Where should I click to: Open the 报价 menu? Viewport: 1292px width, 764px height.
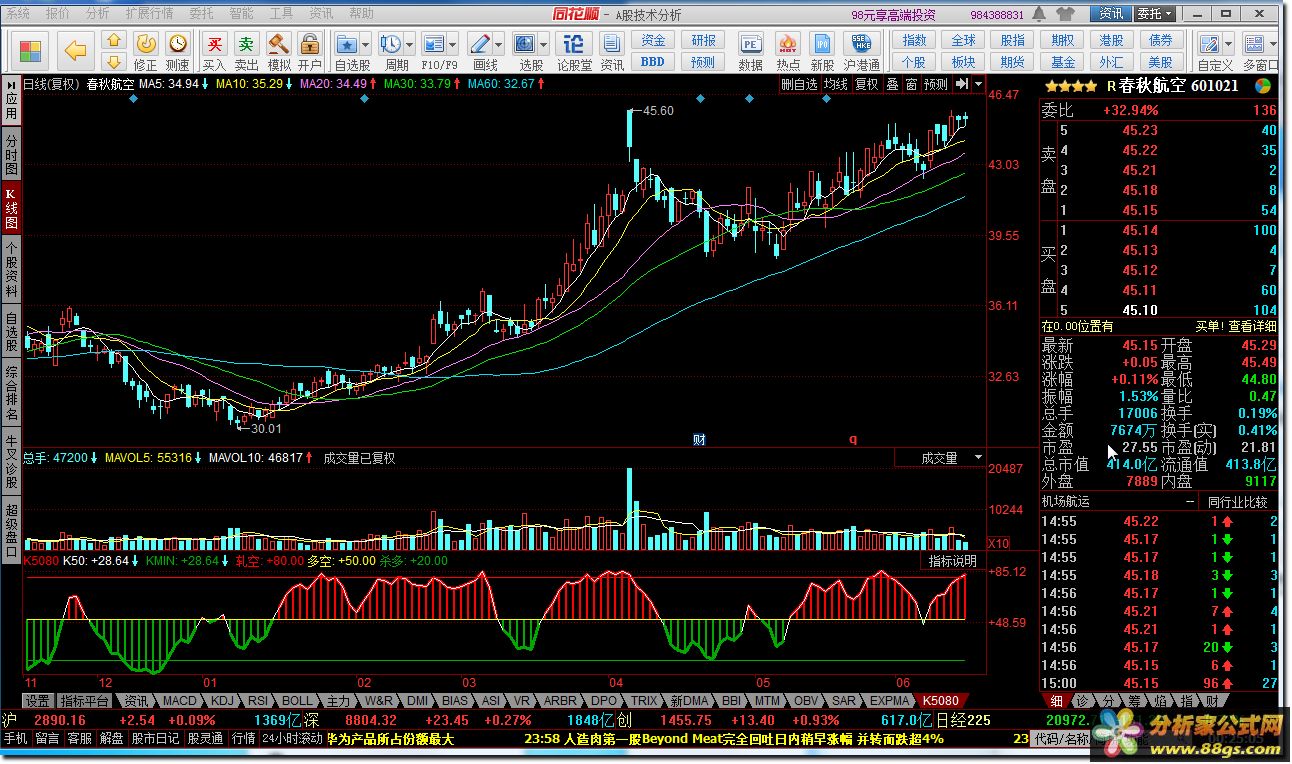coord(58,14)
